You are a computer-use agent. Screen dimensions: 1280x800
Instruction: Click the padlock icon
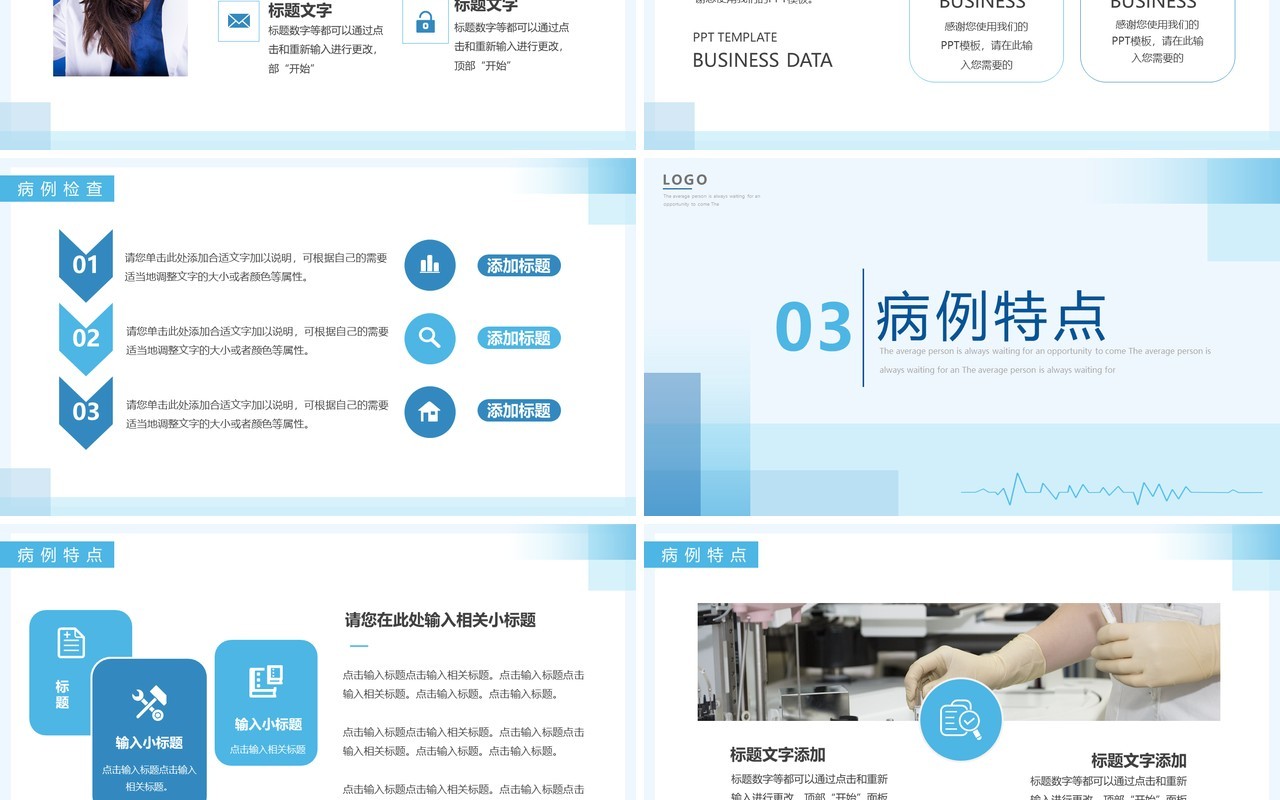[x=425, y=21]
